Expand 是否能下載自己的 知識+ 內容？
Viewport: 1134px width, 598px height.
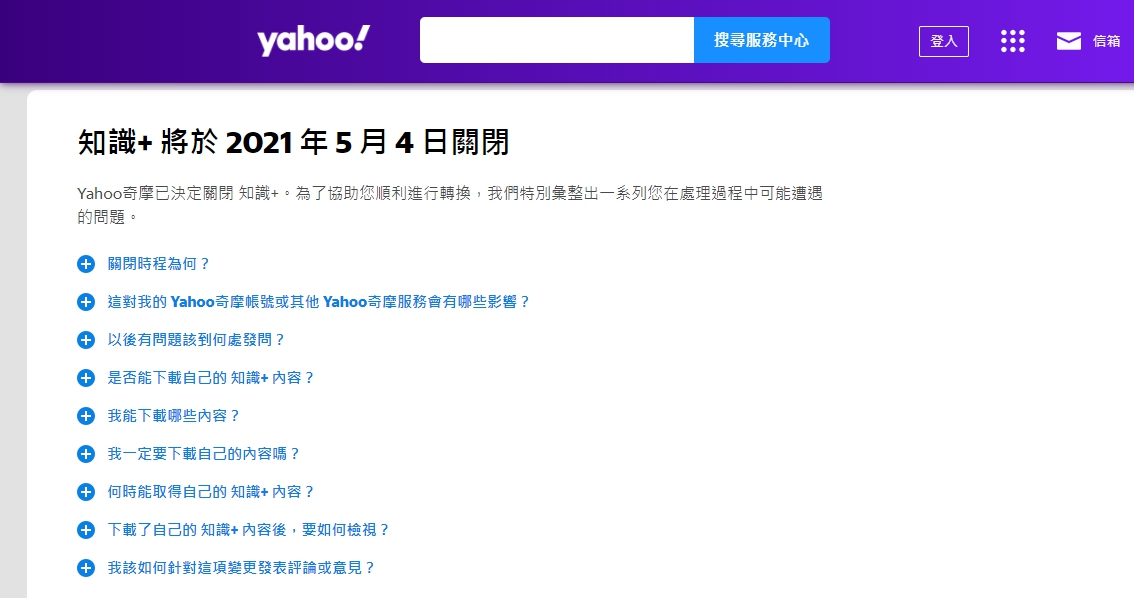click(x=85, y=377)
